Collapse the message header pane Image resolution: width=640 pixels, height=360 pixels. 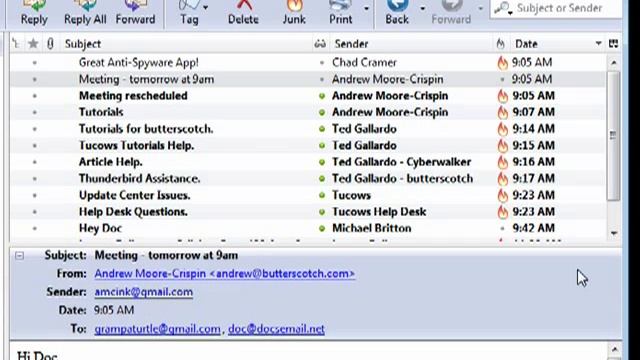tap(19, 256)
